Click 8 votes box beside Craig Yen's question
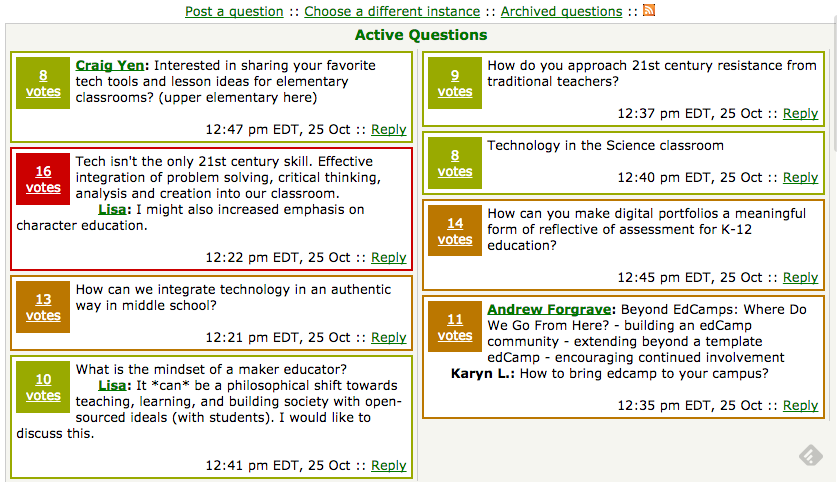Image resolution: width=837 pixels, height=482 pixels. 43,83
